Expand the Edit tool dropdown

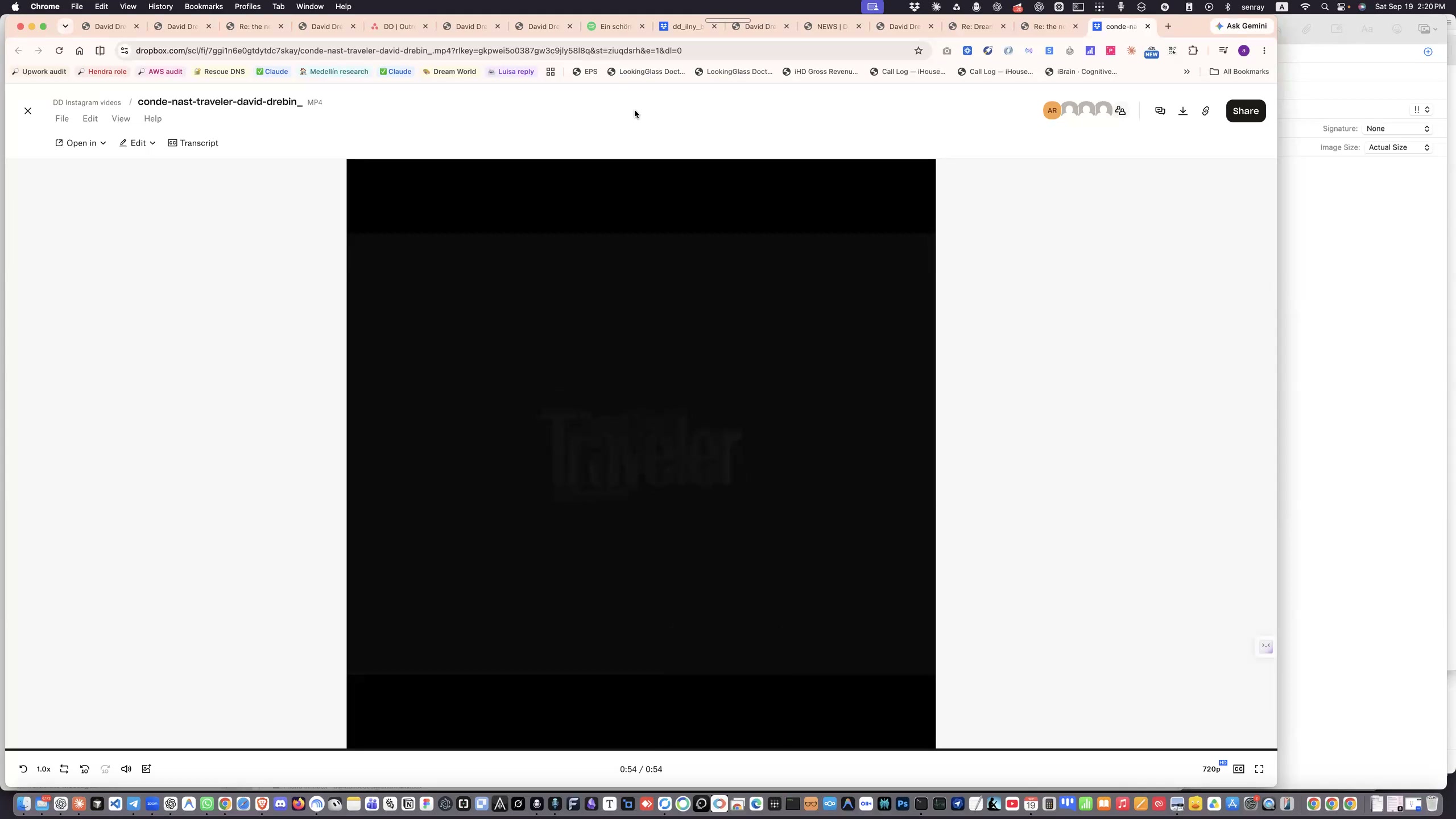click(x=138, y=143)
